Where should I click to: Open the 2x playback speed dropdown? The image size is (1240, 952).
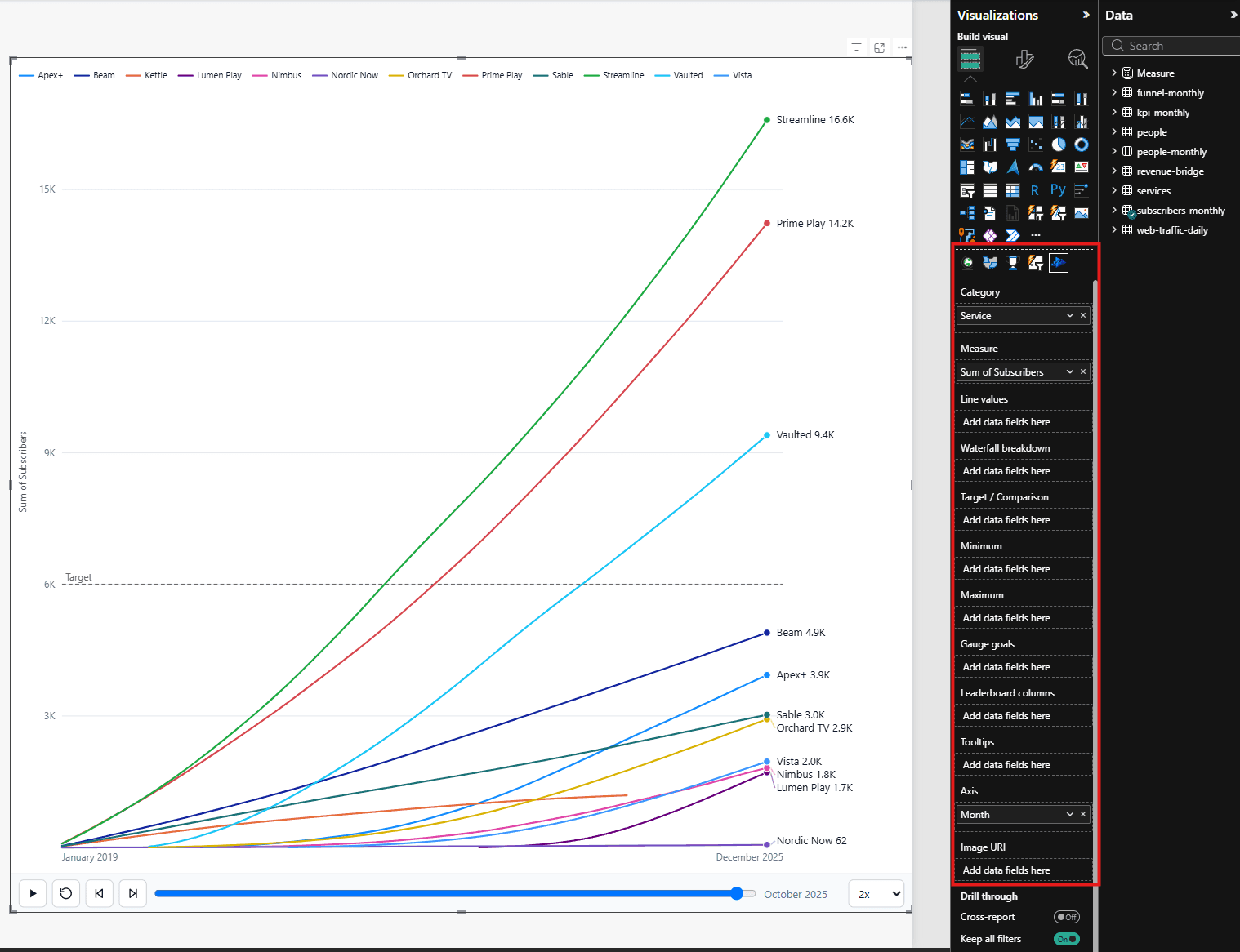click(x=876, y=894)
